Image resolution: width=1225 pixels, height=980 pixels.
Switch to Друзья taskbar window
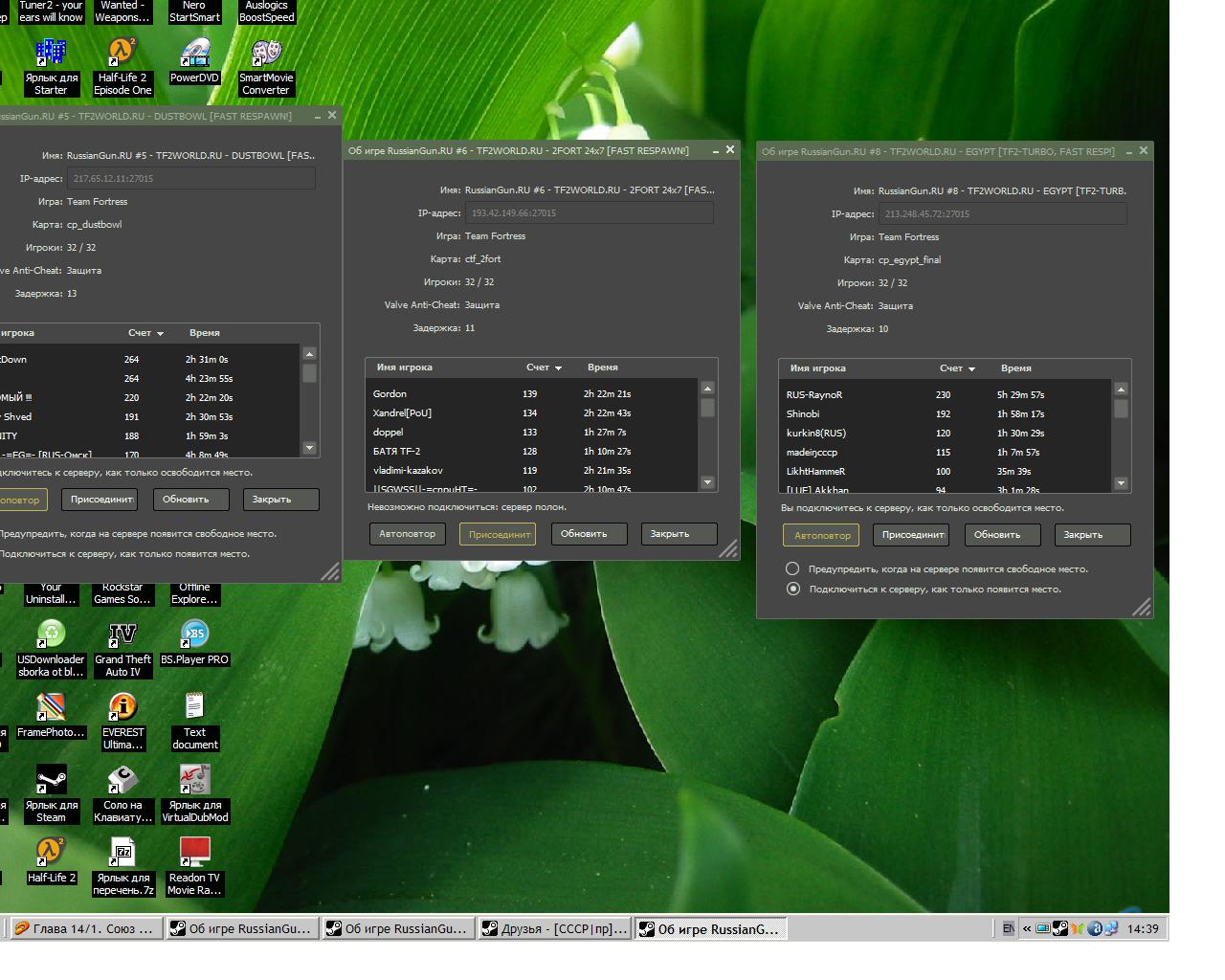(x=554, y=928)
